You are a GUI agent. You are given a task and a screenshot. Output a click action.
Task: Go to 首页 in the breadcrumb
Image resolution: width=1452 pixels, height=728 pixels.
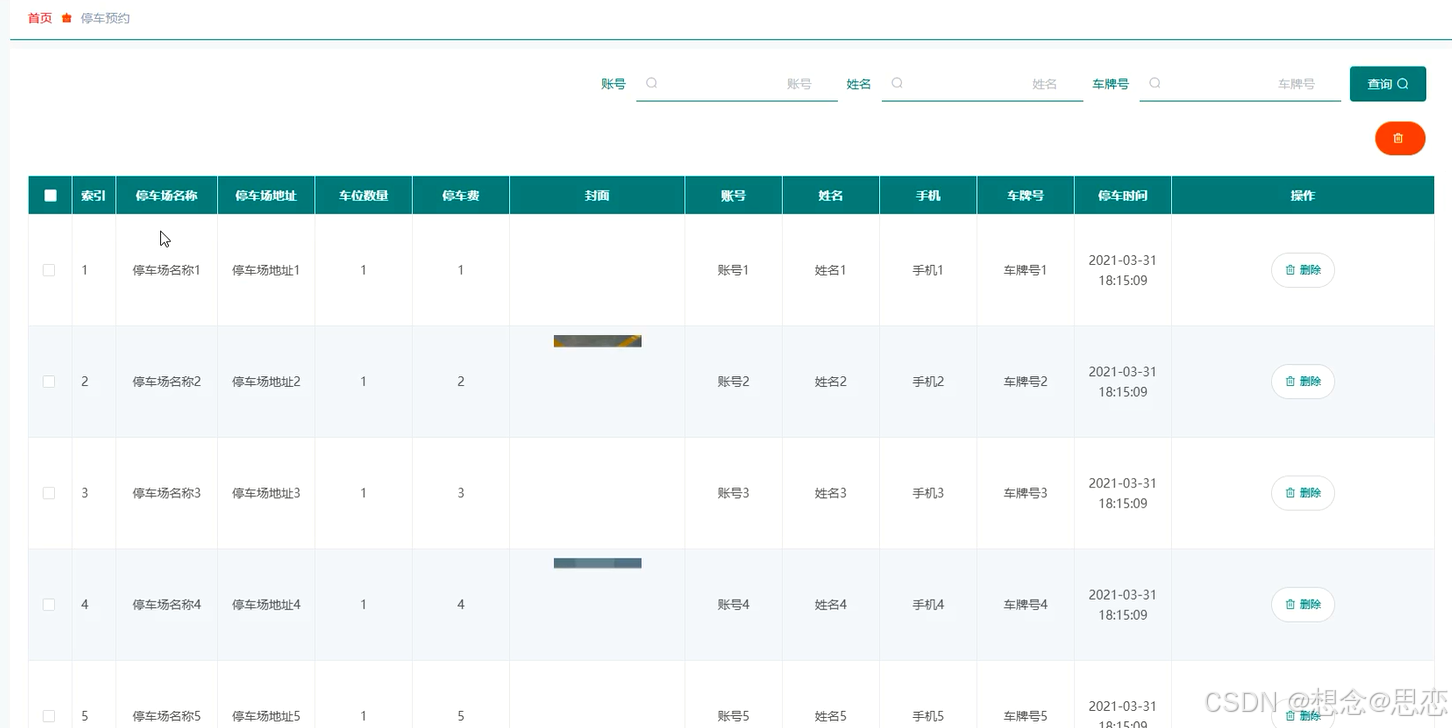coord(40,18)
